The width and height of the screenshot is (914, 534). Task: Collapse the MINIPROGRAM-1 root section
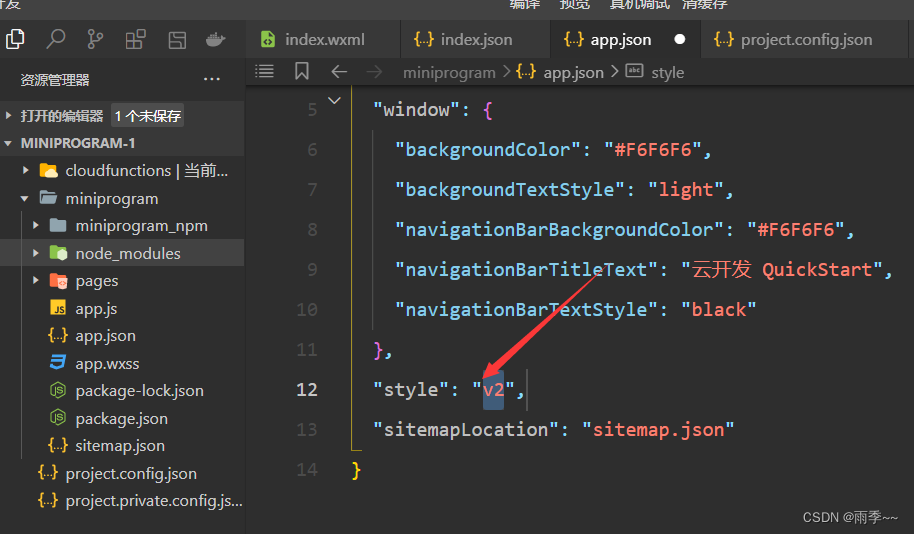point(8,143)
